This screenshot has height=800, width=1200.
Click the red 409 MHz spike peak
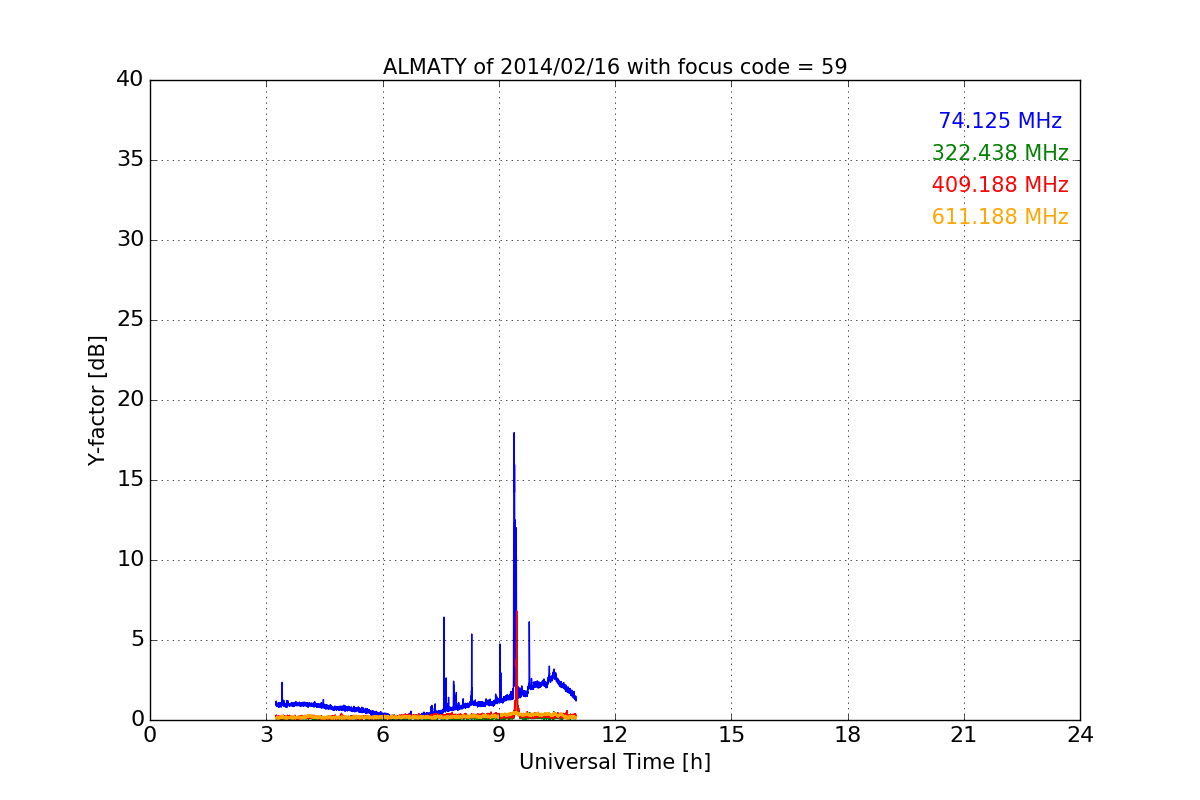[x=516, y=612]
